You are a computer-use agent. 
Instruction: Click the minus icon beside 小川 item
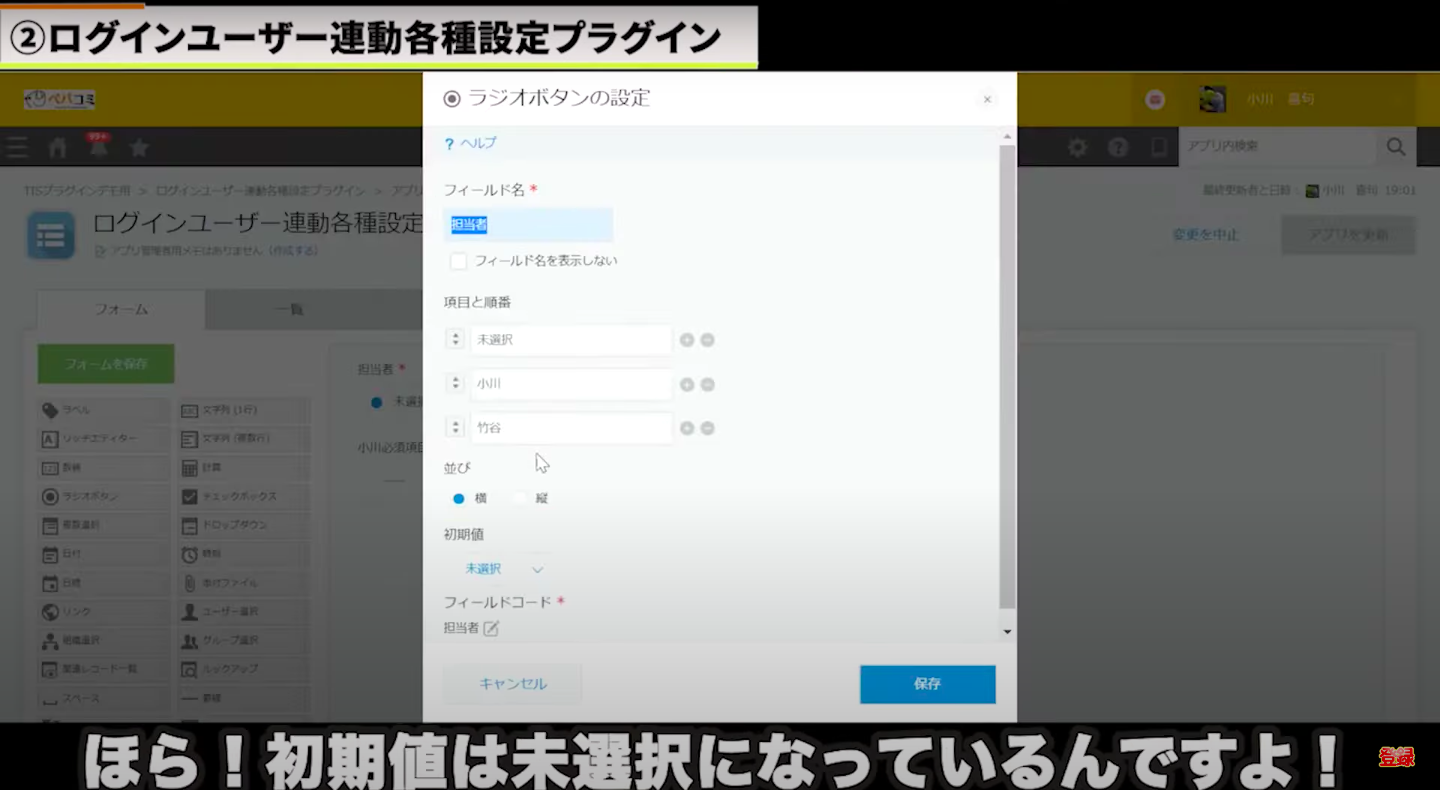click(707, 384)
